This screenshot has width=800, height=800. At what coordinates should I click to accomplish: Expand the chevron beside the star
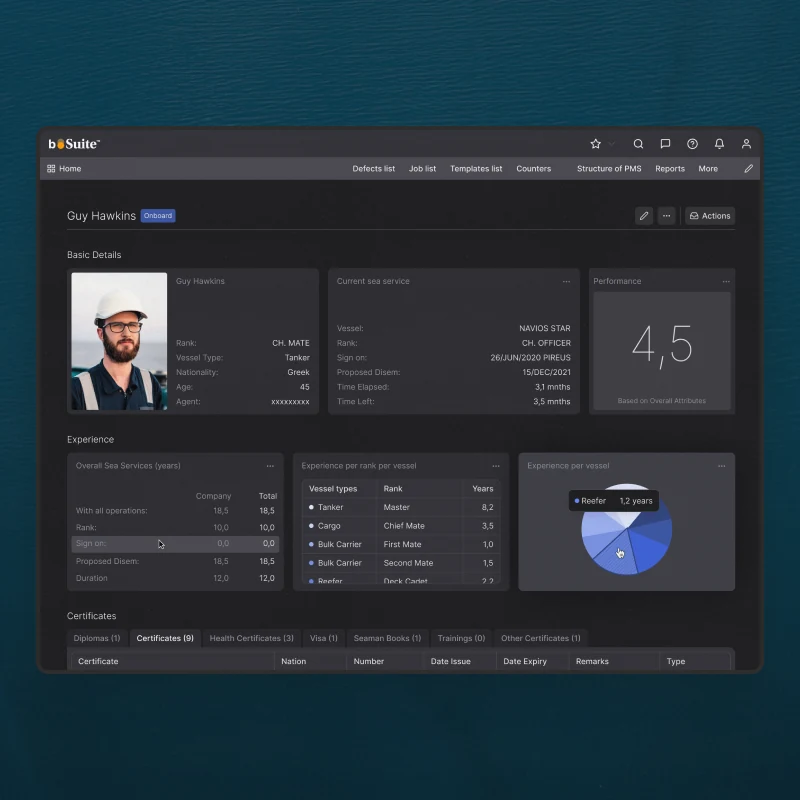pos(611,144)
